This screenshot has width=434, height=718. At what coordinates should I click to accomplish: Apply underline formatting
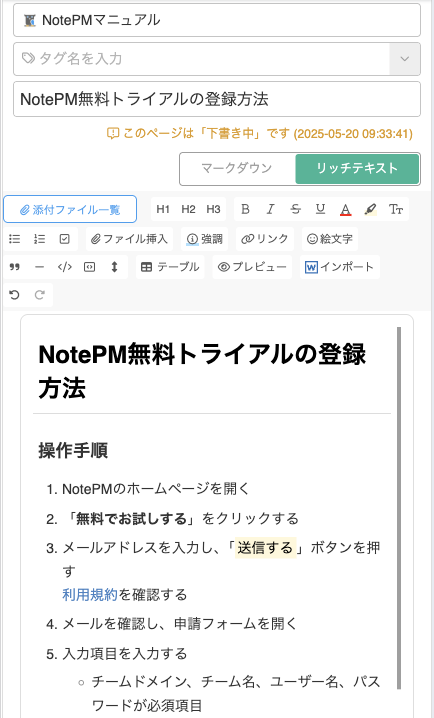coord(320,209)
